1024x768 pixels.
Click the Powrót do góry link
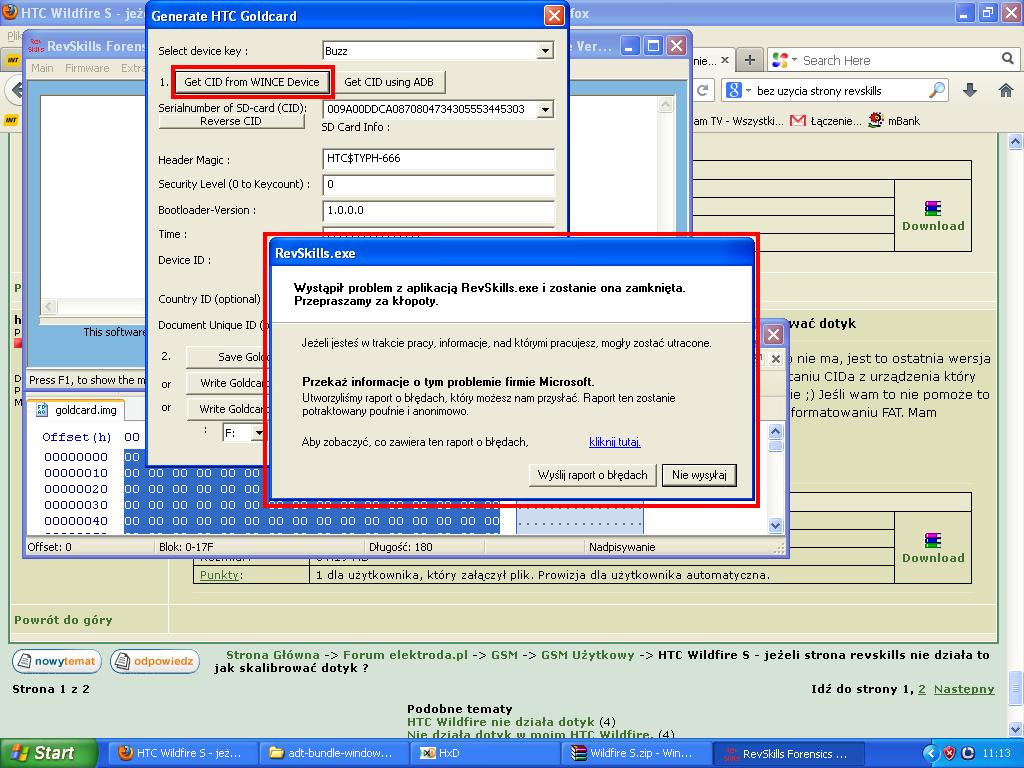[x=63, y=620]
